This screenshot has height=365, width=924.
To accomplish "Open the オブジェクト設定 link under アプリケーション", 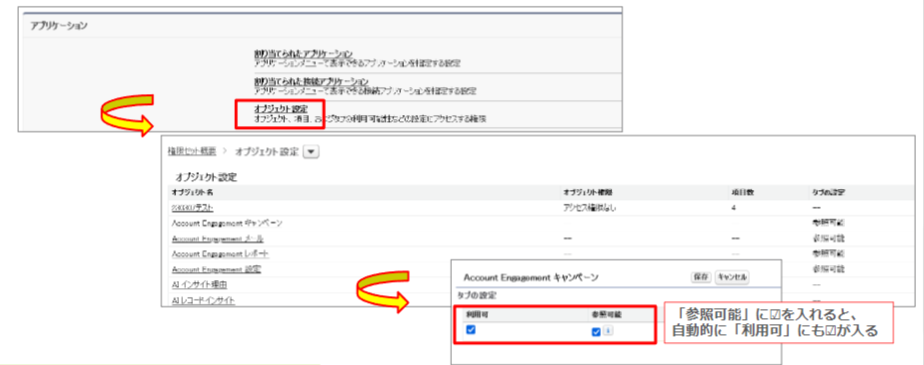I will coord(280,109).
